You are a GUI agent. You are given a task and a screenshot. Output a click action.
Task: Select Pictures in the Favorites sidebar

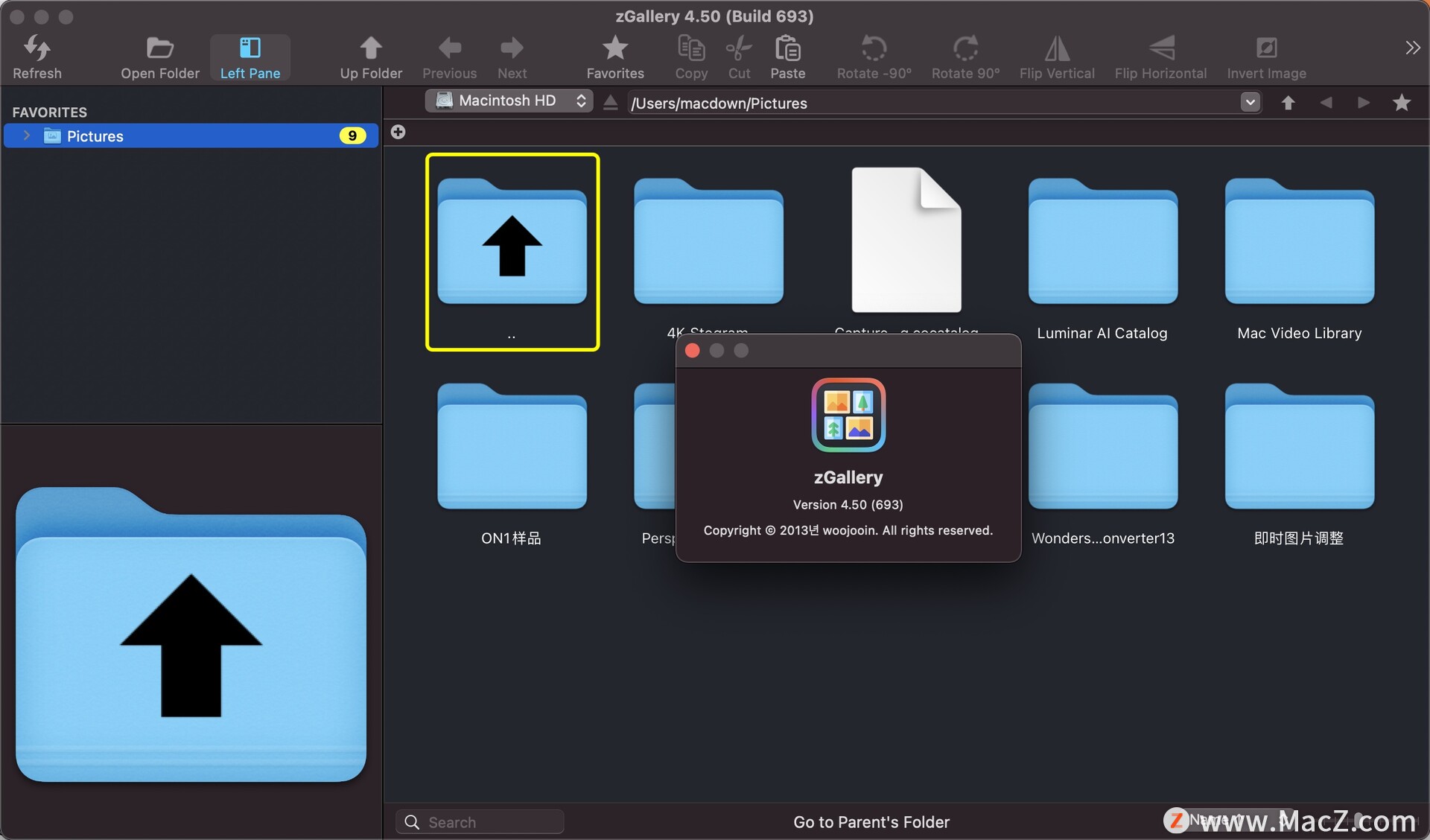coord(191,136)
